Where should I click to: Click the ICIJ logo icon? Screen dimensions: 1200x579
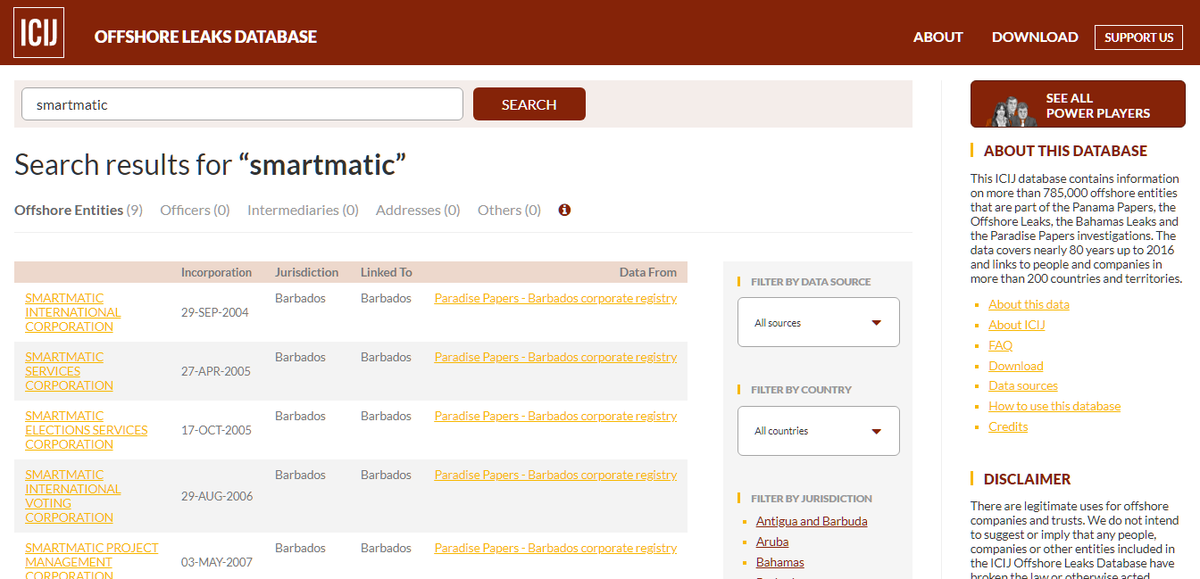(39, 35)
